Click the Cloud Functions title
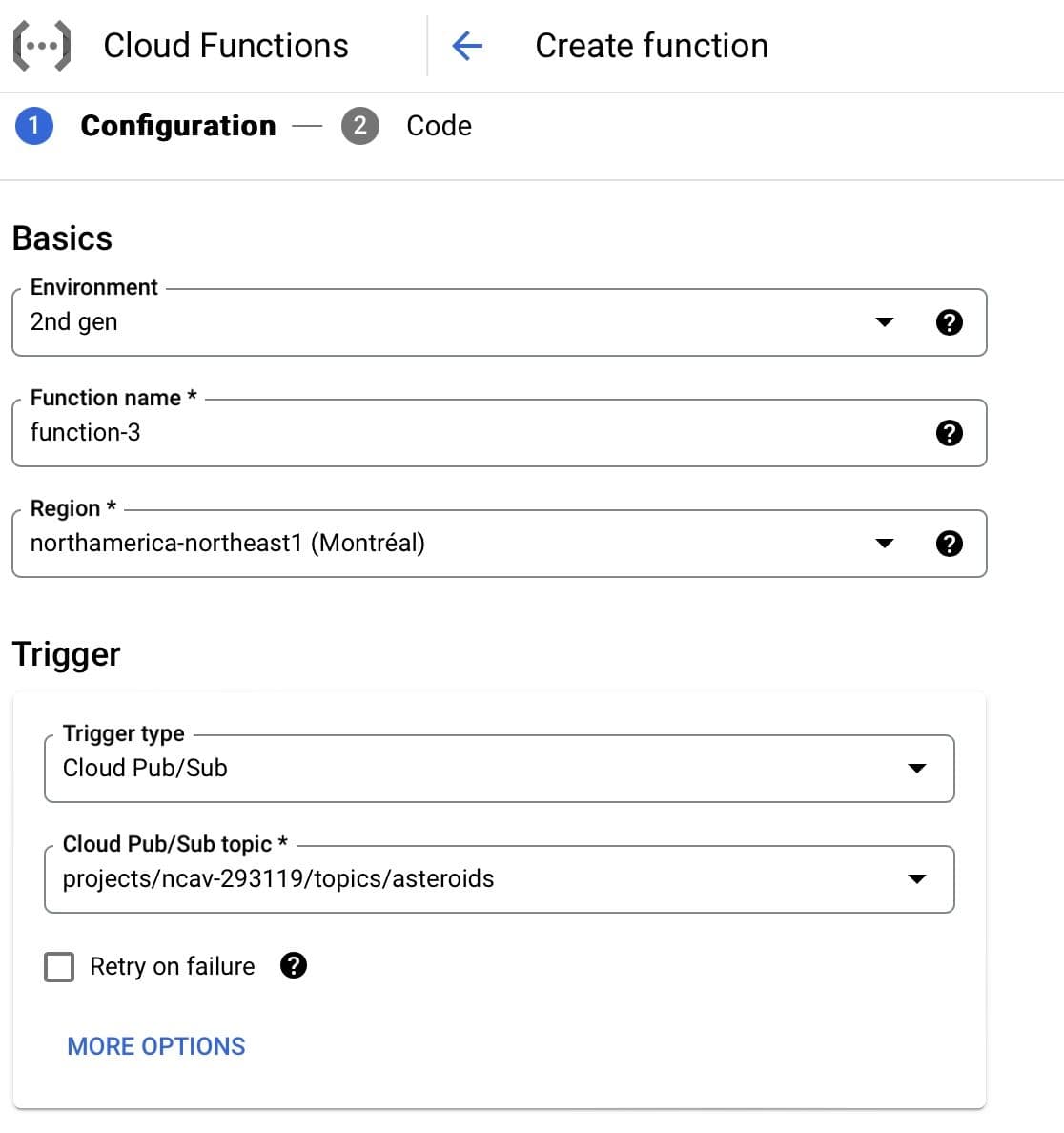Screen dimensions: 1064x1133 point(226,46)
